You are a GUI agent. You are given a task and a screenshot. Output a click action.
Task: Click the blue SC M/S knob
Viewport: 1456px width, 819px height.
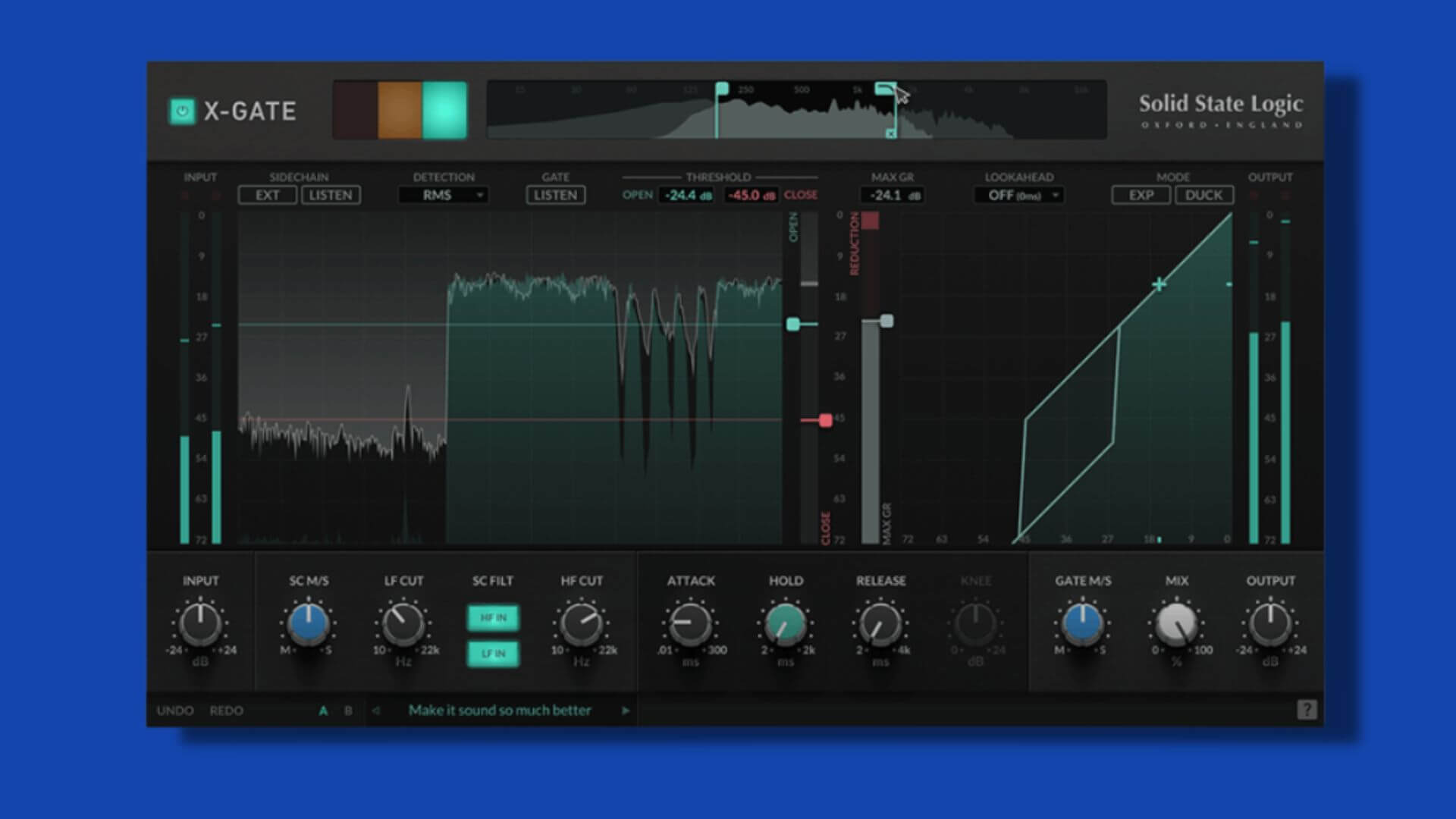click(x=309, y=623)
